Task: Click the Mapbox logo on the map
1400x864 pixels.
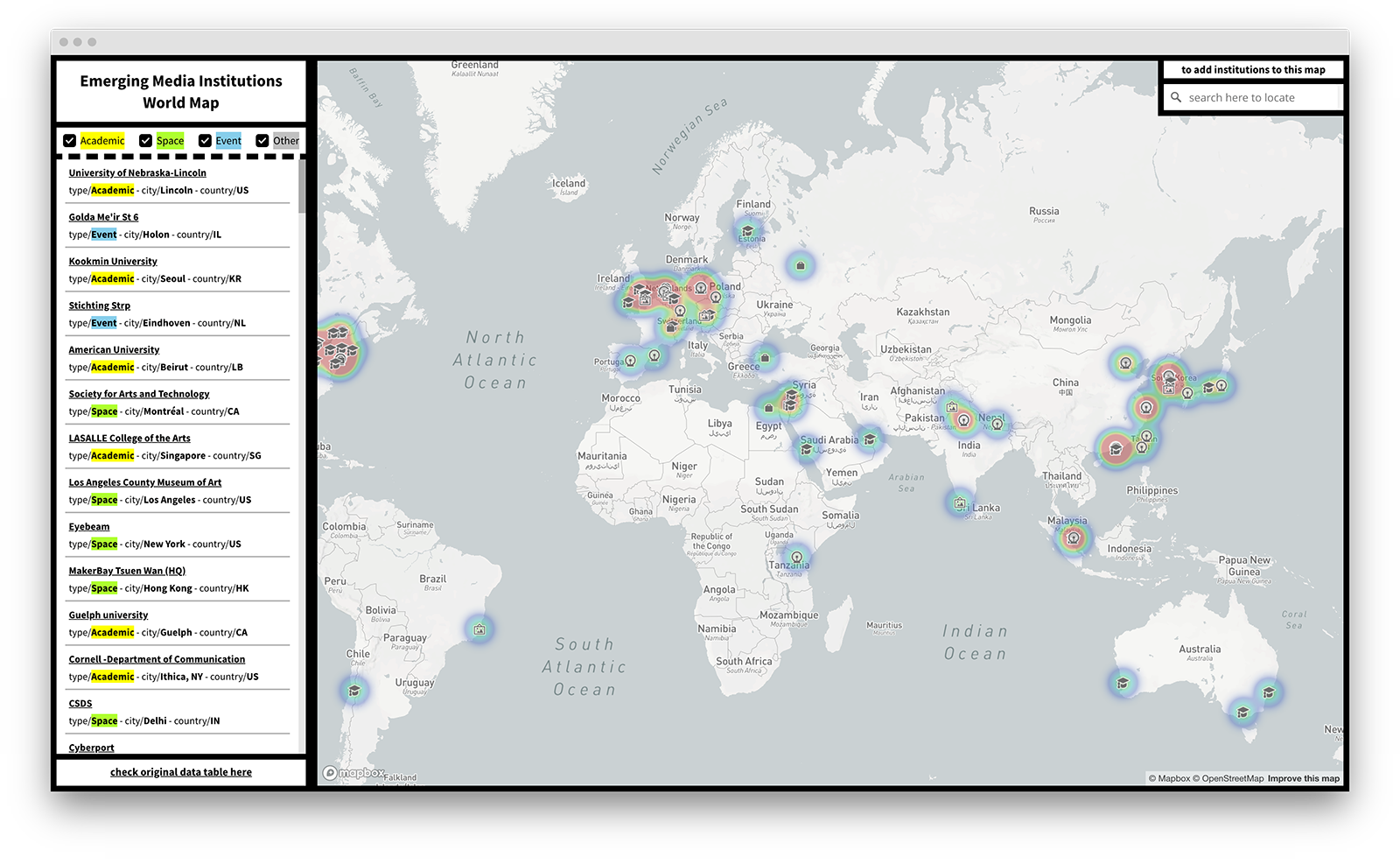Action: point(354,773)
